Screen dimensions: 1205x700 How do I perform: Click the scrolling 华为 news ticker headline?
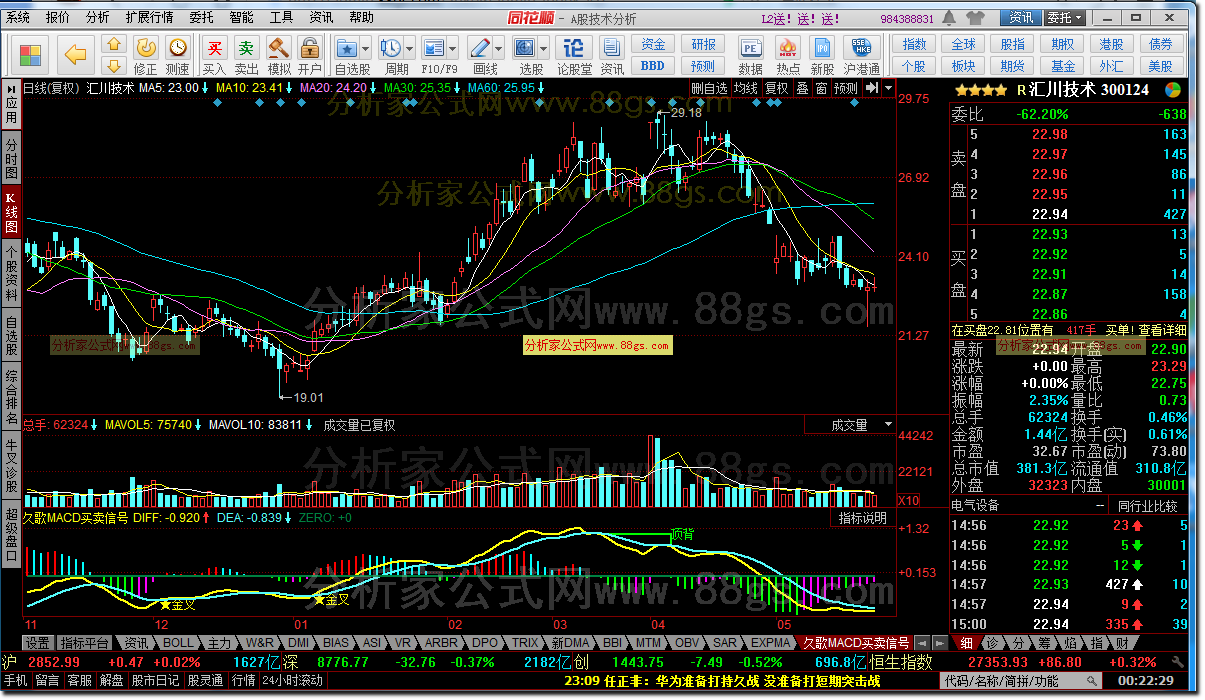pyautogui.click(x=721, y=681)
